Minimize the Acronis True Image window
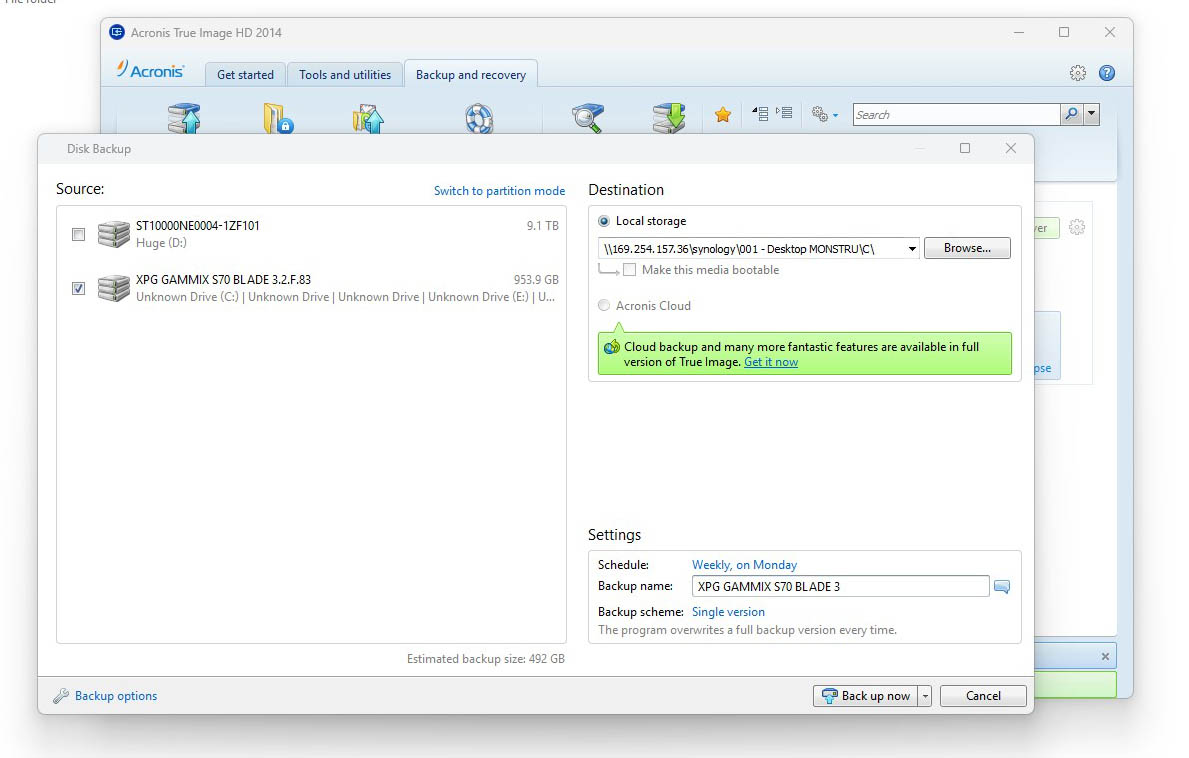This screenshot has width=1189, height=758. [1018, 33]
